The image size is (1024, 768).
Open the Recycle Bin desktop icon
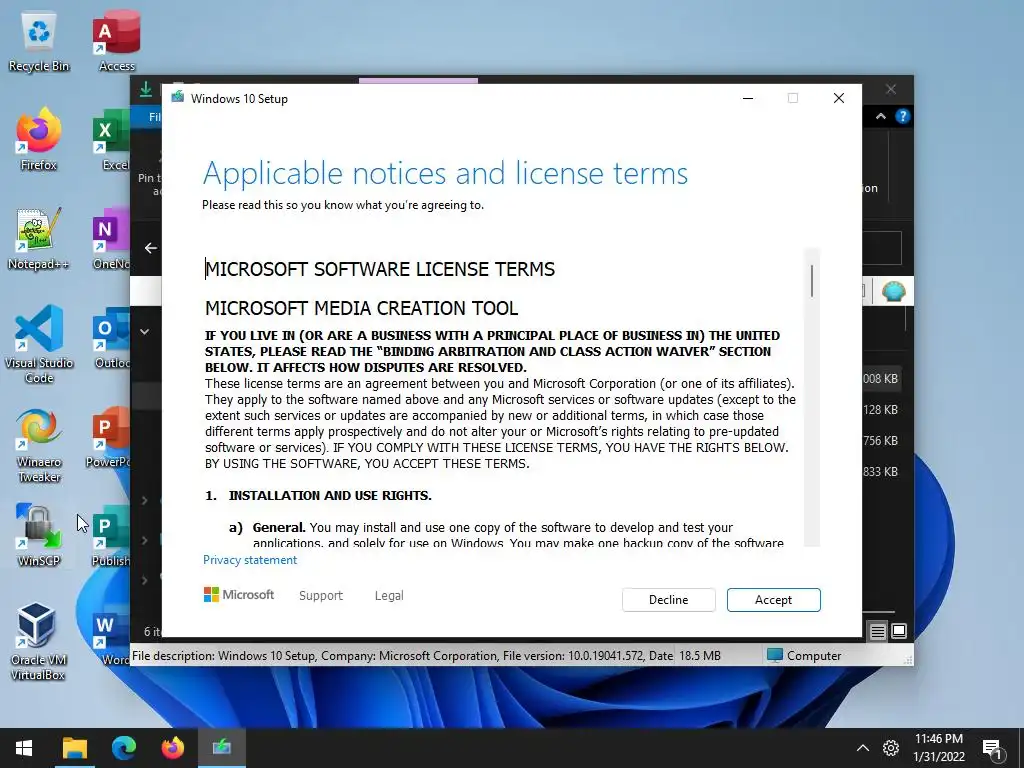point(39,42)
